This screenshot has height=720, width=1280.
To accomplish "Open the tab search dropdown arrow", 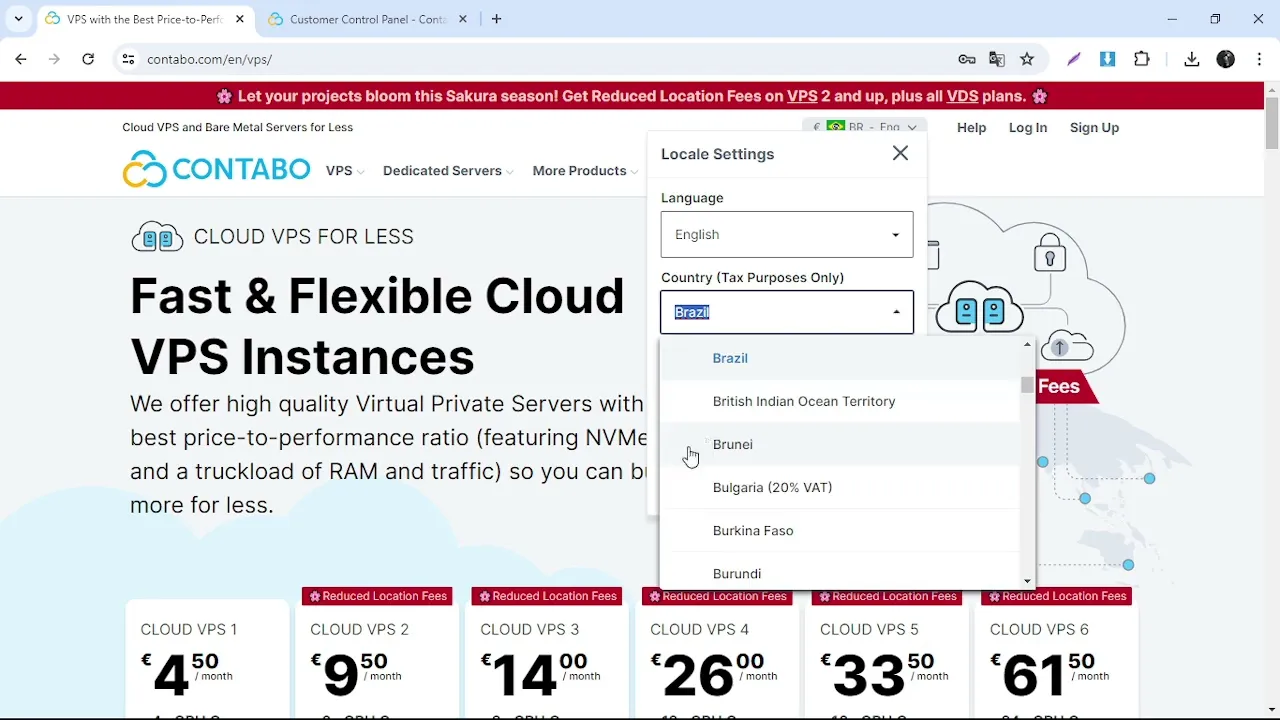I will [x=18, y=19].
